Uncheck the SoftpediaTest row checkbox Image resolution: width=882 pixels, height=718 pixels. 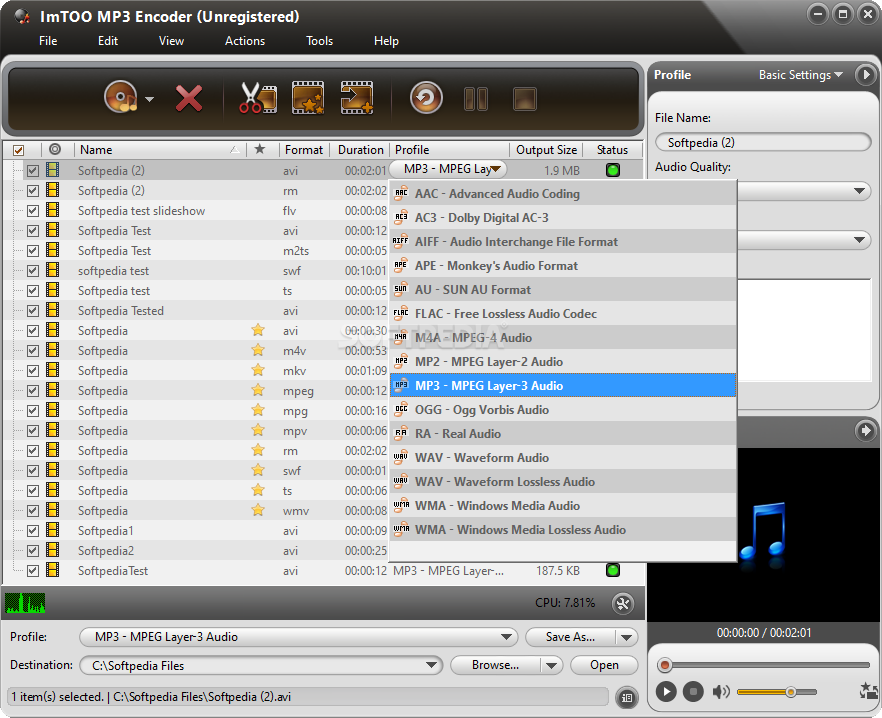(x=33, y=571)
